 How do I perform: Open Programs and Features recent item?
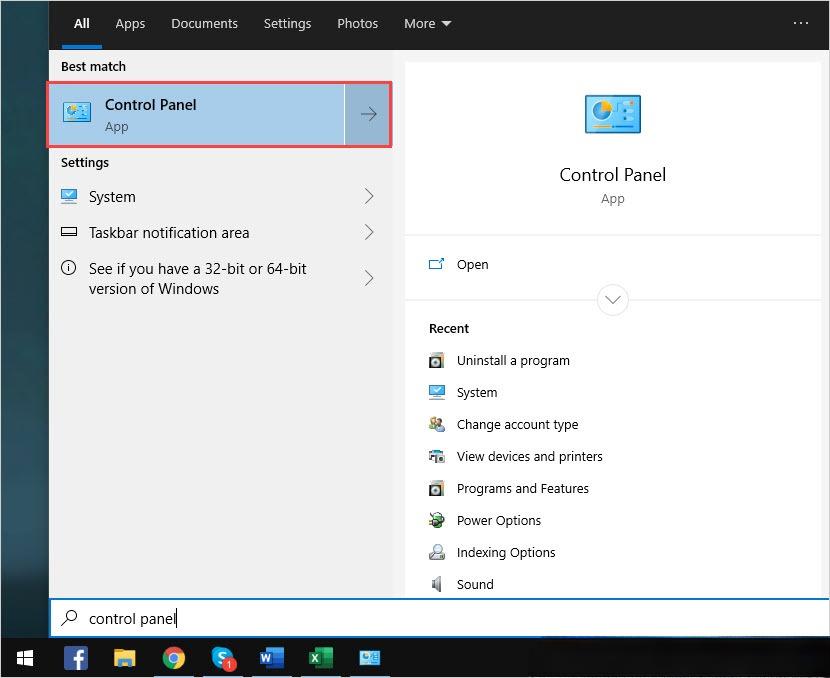(x=522, y=489)
